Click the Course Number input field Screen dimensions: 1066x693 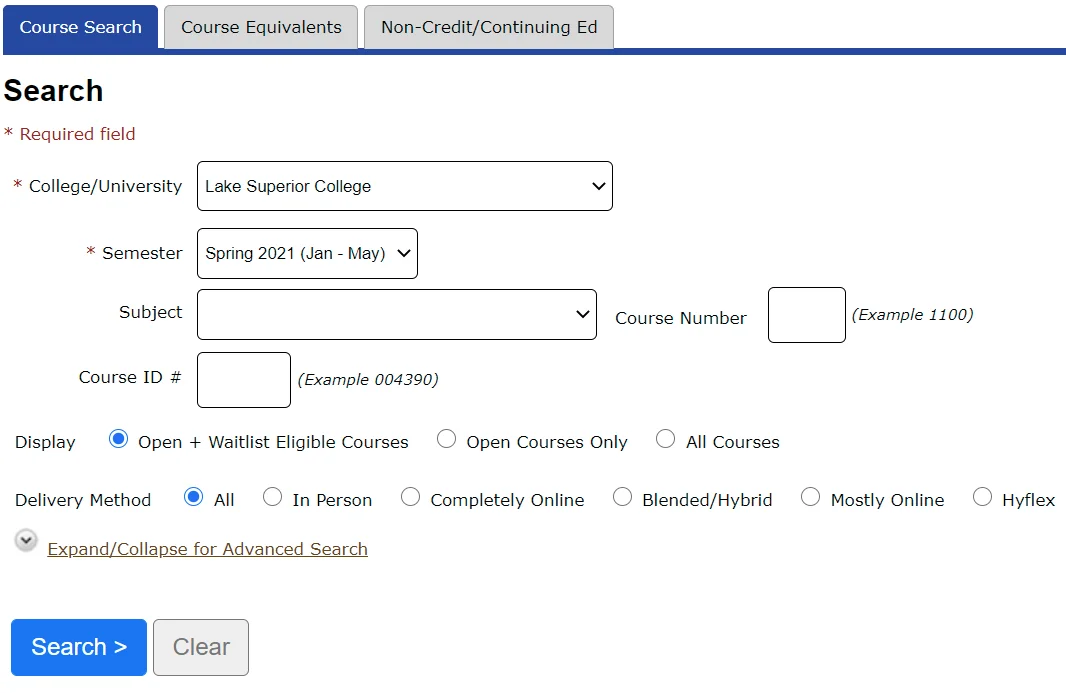(x=807, y=315)
